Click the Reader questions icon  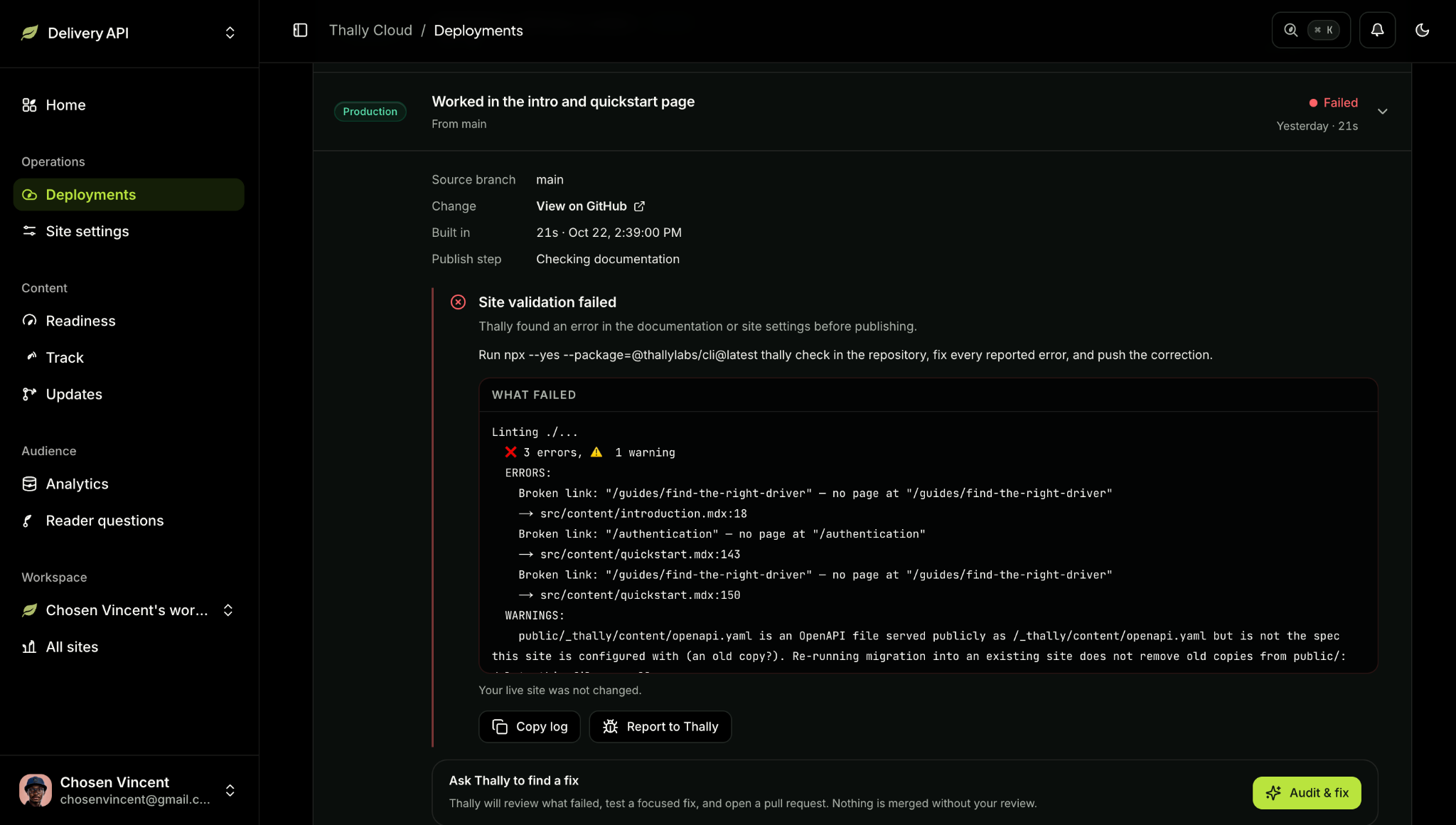click(28, 521)
